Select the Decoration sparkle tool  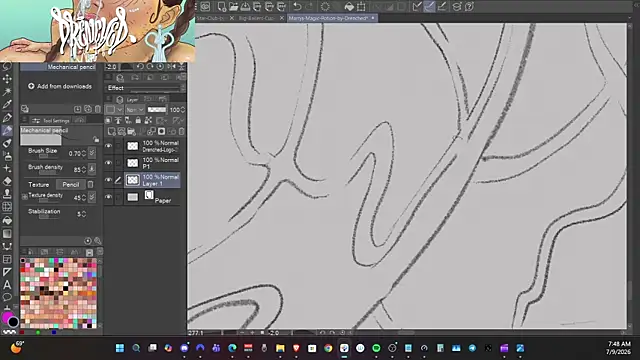coord(7,169)
